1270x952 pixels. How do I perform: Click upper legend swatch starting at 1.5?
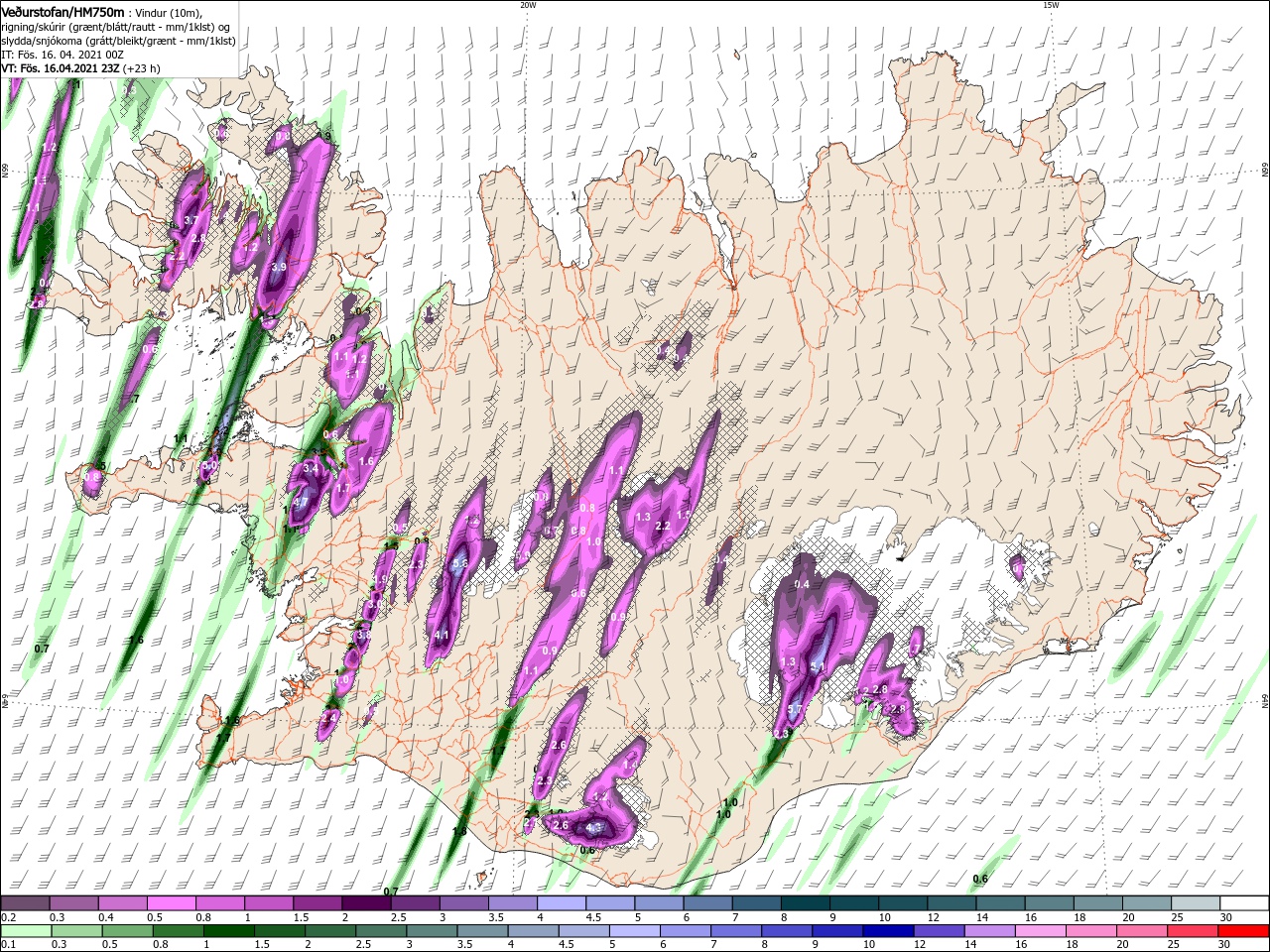coord(317,902)
